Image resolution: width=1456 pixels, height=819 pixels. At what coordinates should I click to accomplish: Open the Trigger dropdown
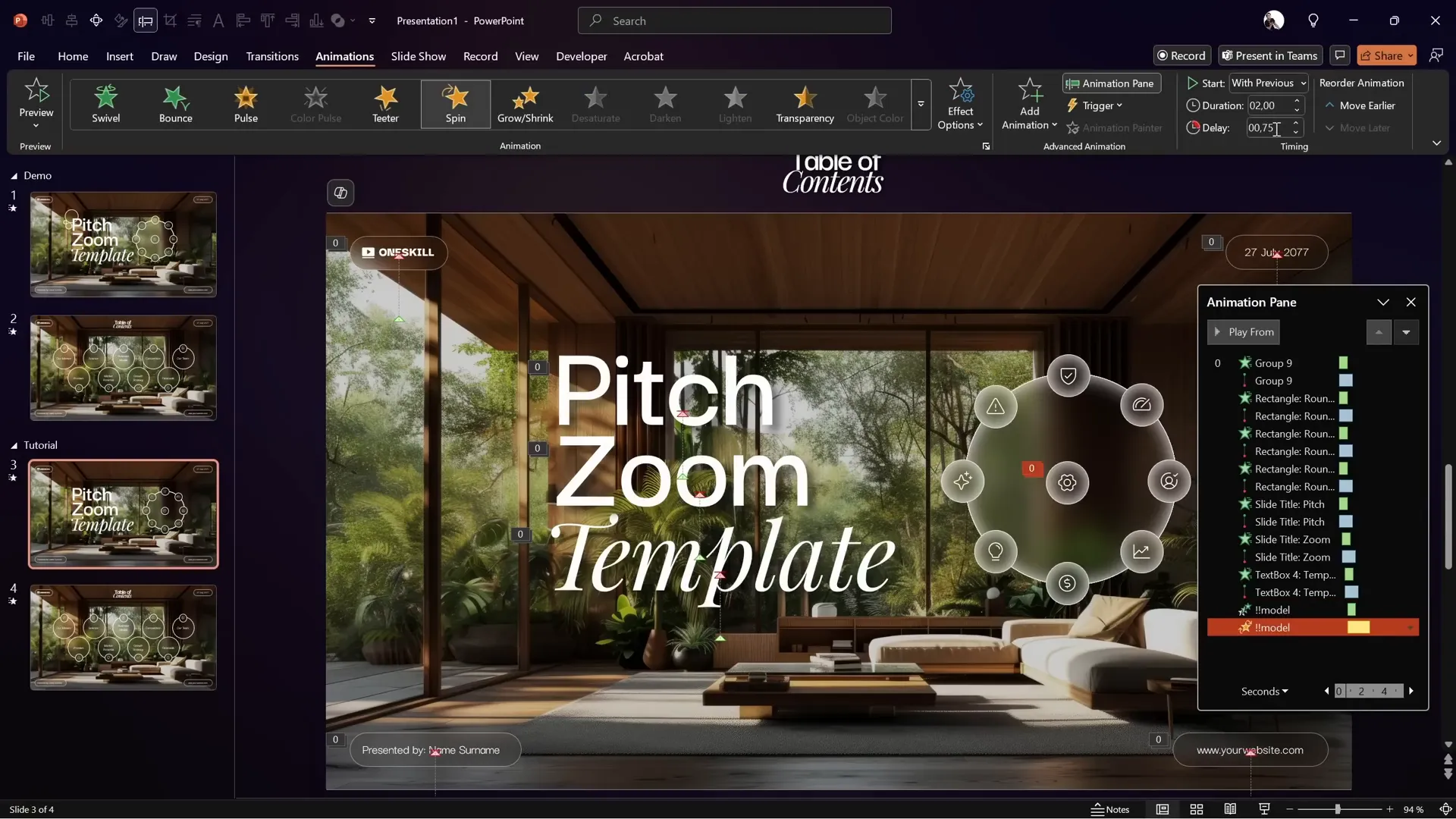tap(1095, 105)
